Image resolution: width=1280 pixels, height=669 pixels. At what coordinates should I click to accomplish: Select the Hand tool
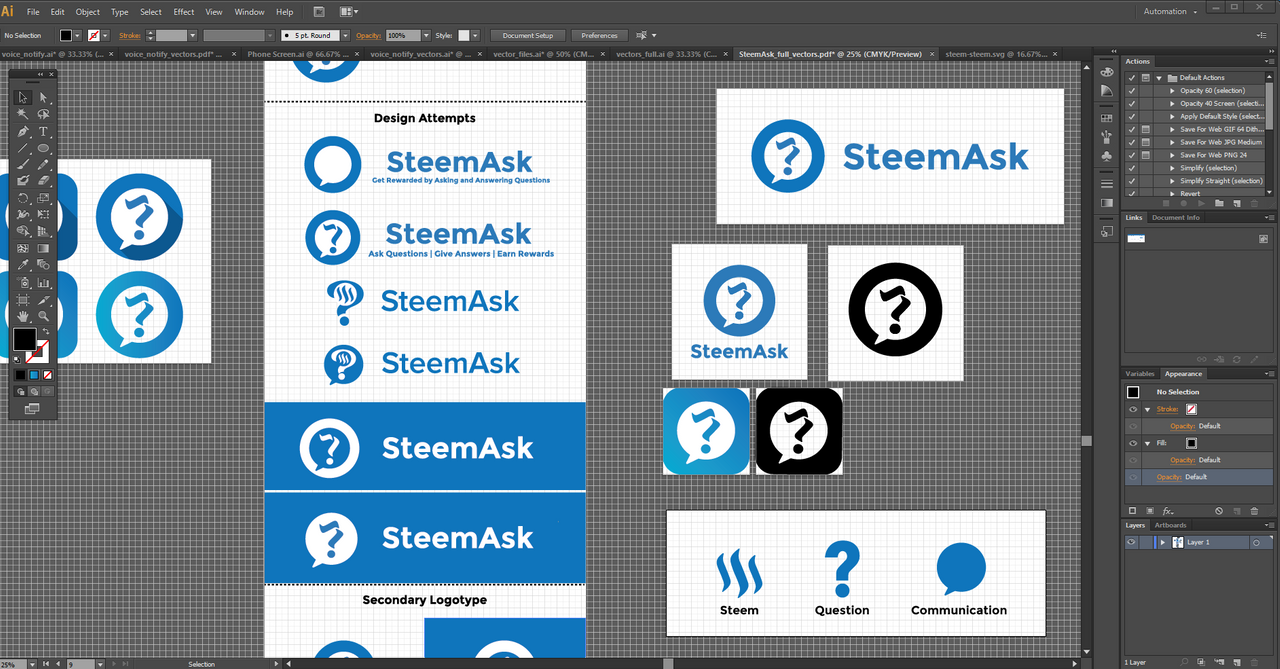click(21, 316)
